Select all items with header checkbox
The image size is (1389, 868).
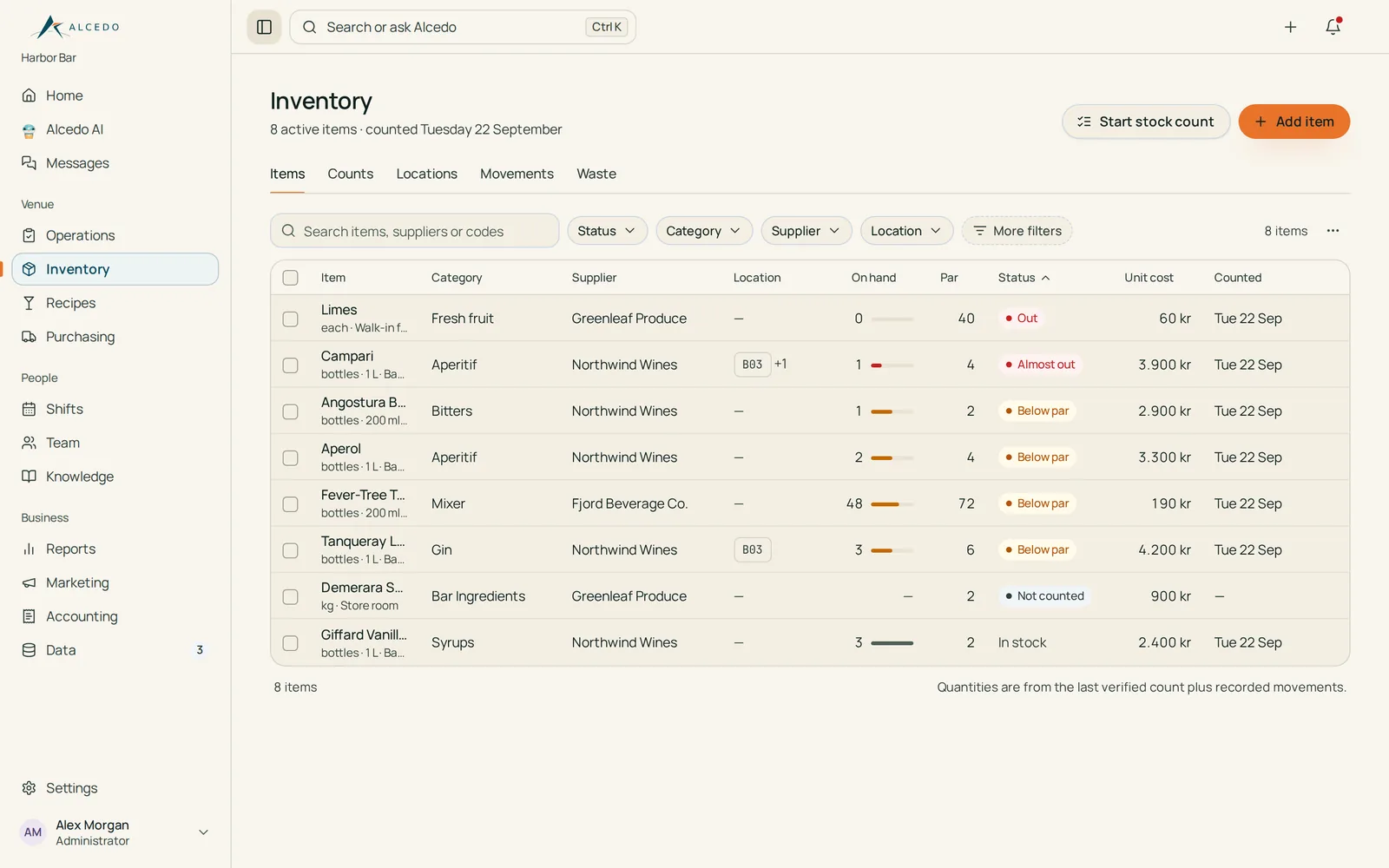coord(290,278)
